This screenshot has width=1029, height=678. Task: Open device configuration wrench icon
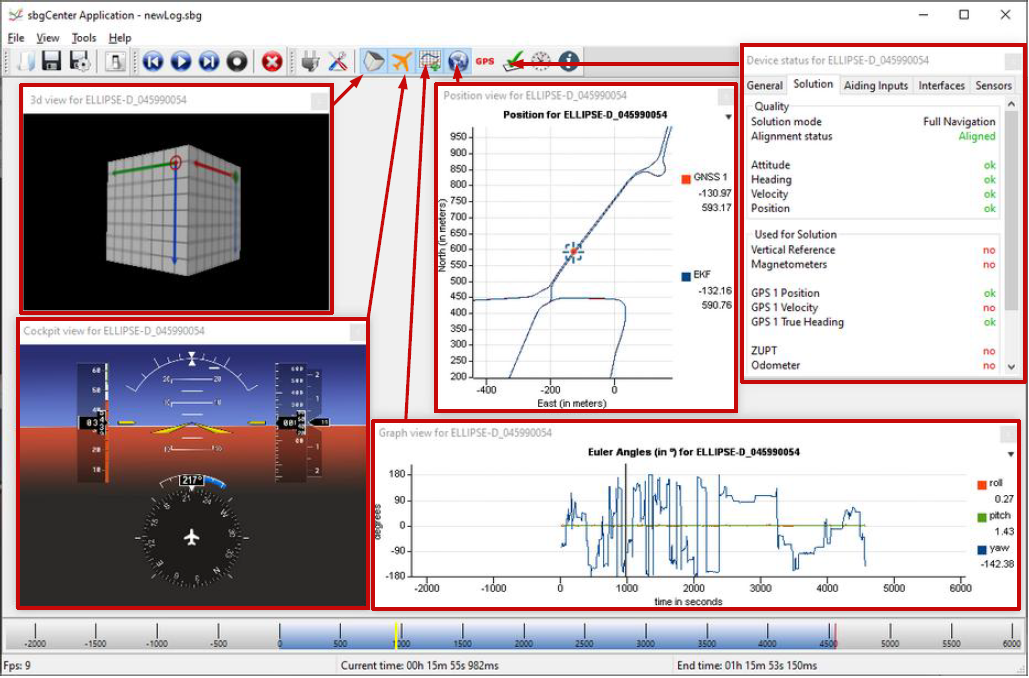(x=338, y=60)
